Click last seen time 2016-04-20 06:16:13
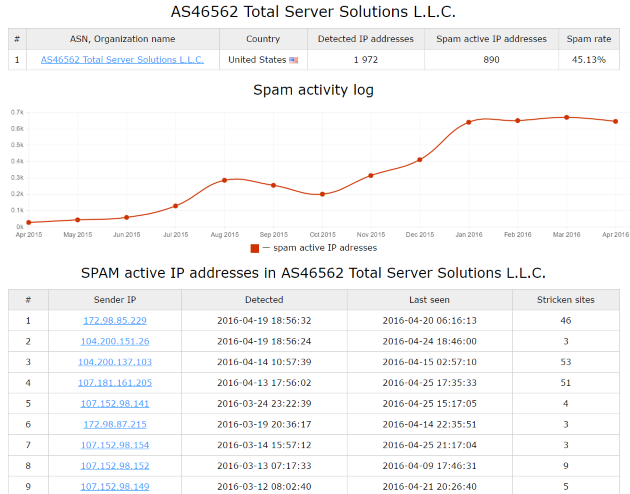Viewport: 630px width, 494px height. 430,320
